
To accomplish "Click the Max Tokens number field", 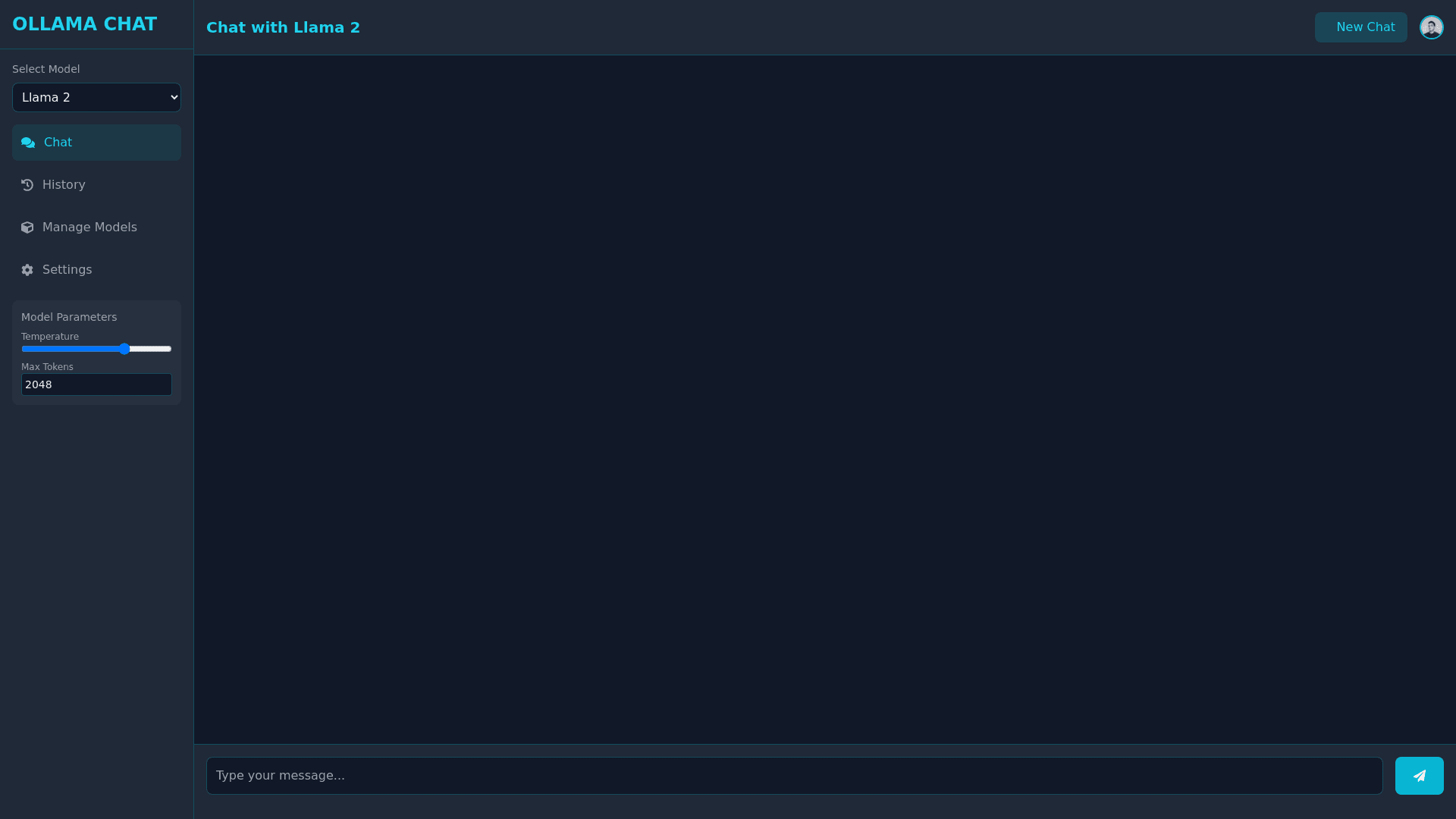I will (x=96, y=384).
